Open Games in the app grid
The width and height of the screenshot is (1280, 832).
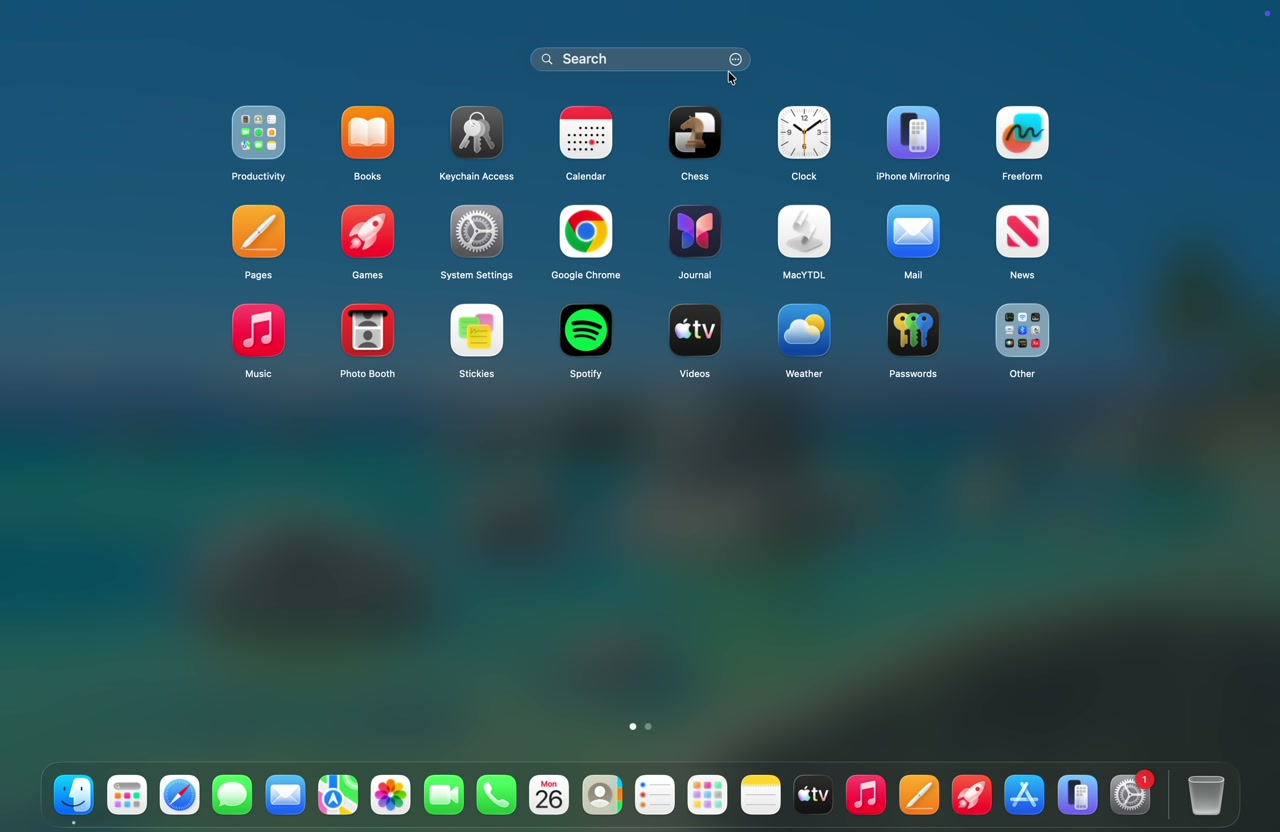click(367, 232)
